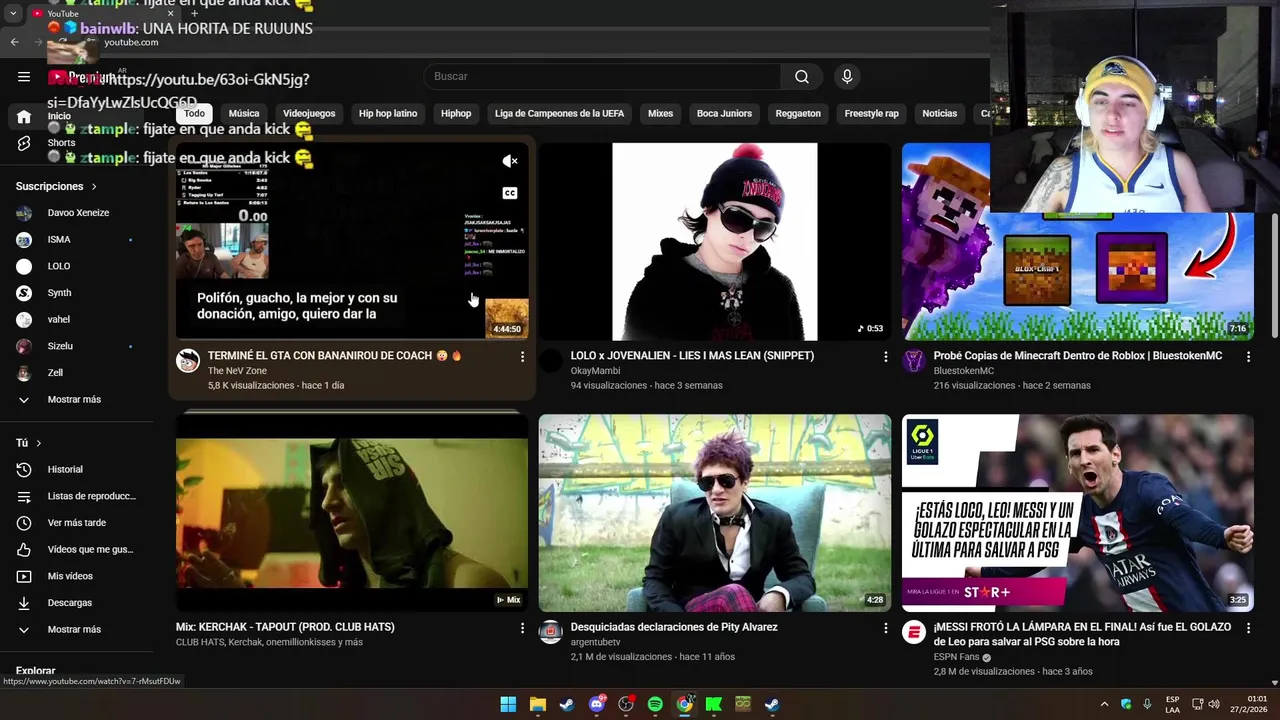Open Desquiciadas declaraciones de Pity Alvarez thumbnail
This screenshot has width=1280, height=720.
pos(715,513)
